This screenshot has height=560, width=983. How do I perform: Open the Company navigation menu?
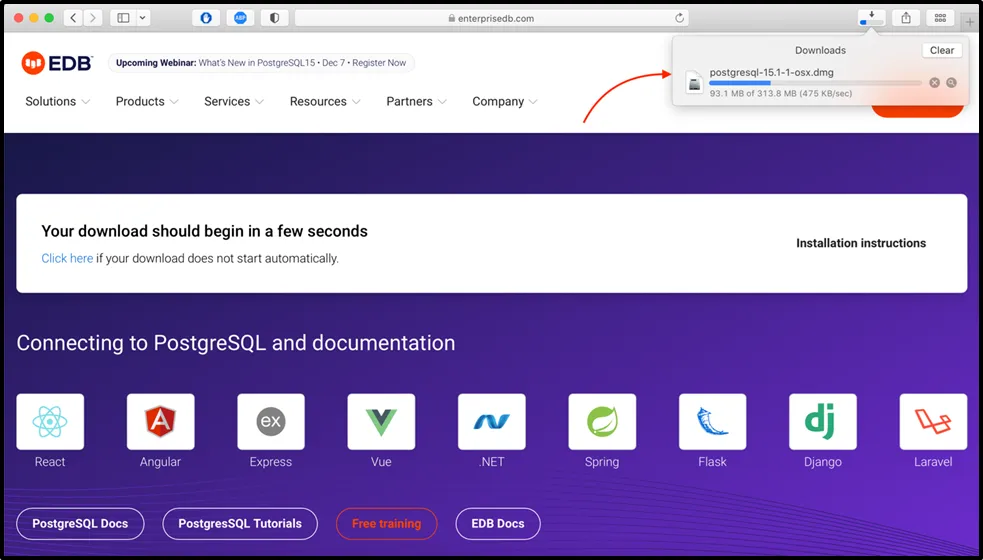505,102
